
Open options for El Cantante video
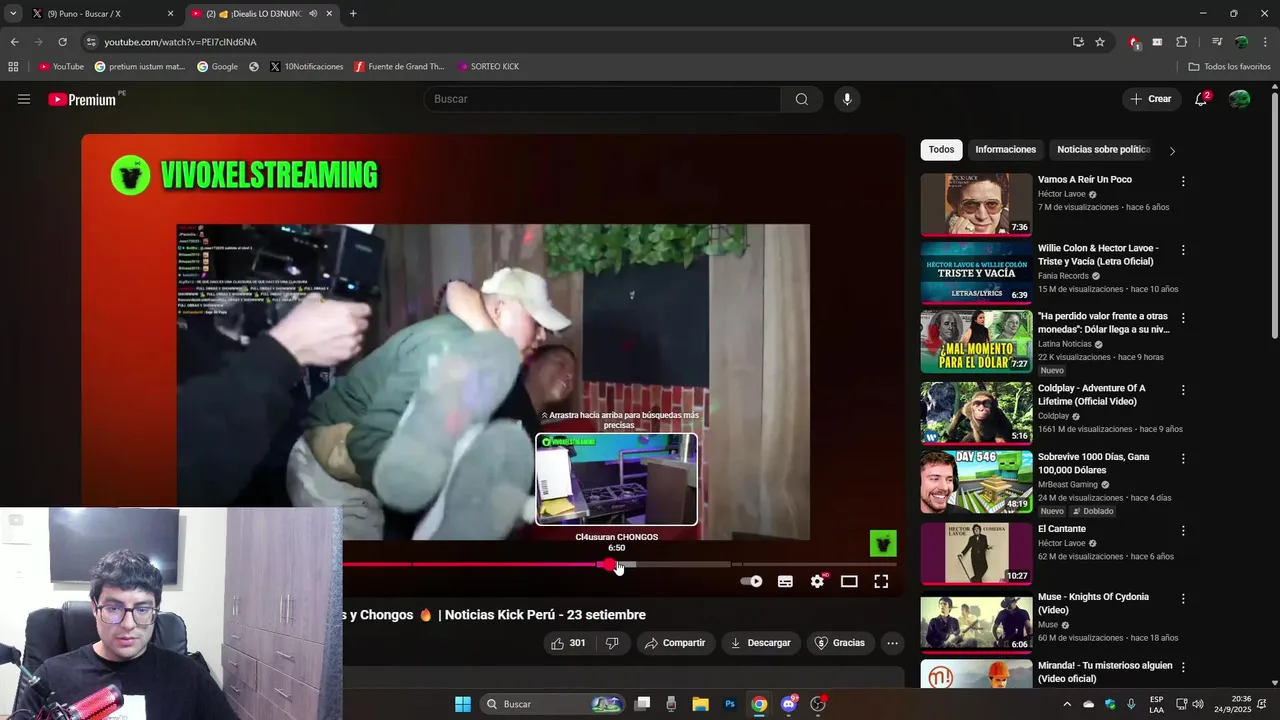click(1183, 531)
